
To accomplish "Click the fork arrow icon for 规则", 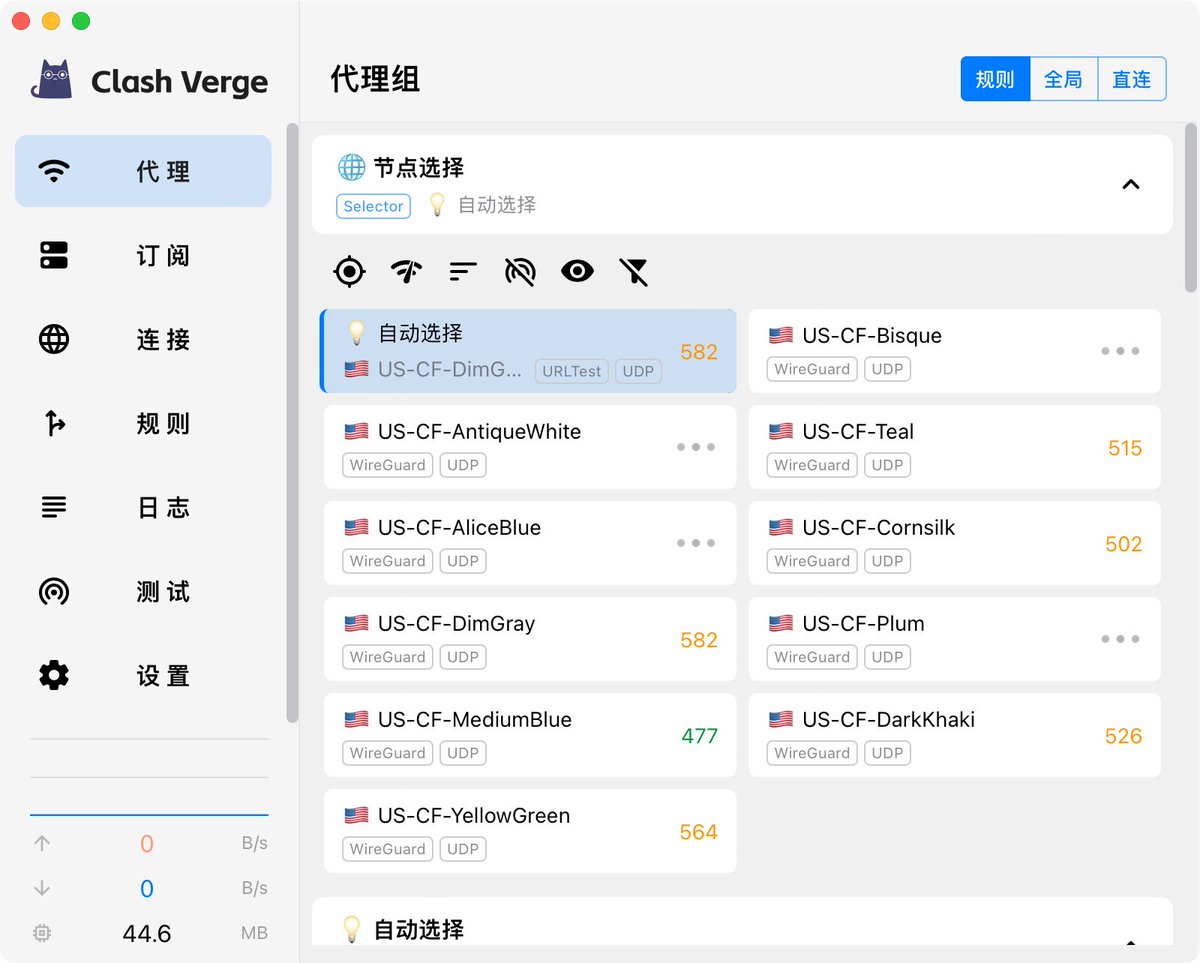I will (x=55, y=423).
